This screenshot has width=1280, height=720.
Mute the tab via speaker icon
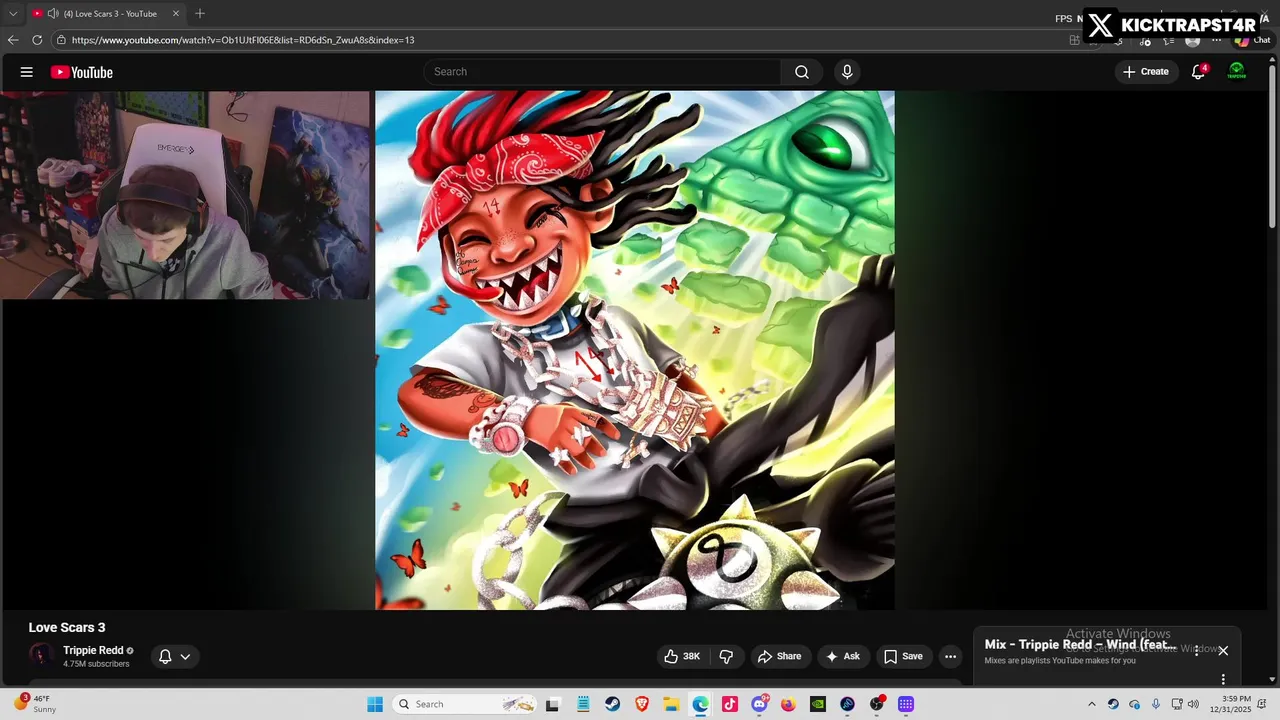(52, 14)
